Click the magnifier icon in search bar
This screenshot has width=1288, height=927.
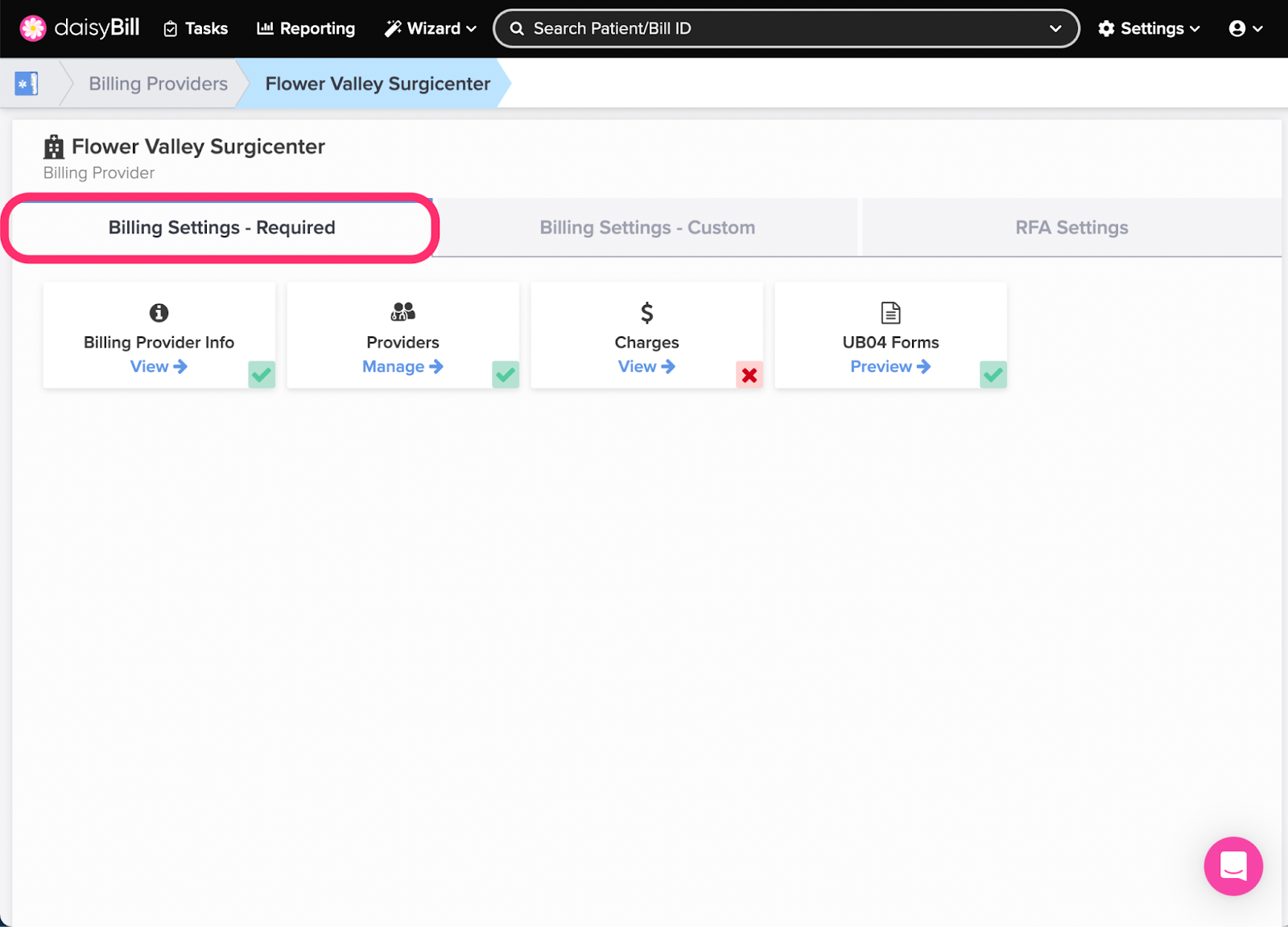pyautogui.click(x=517, y=28)
